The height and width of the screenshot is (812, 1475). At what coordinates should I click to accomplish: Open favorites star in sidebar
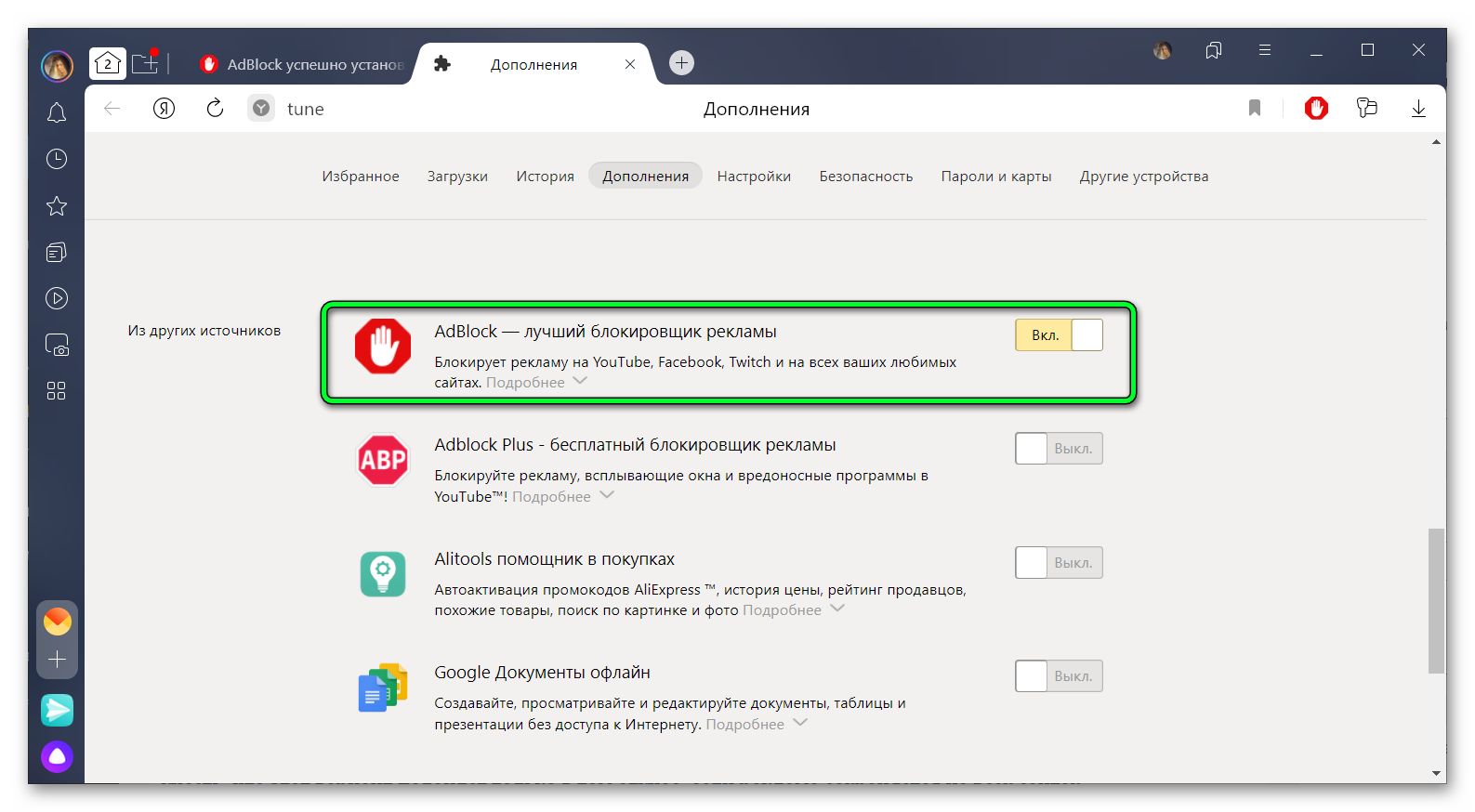click(57, 205)
